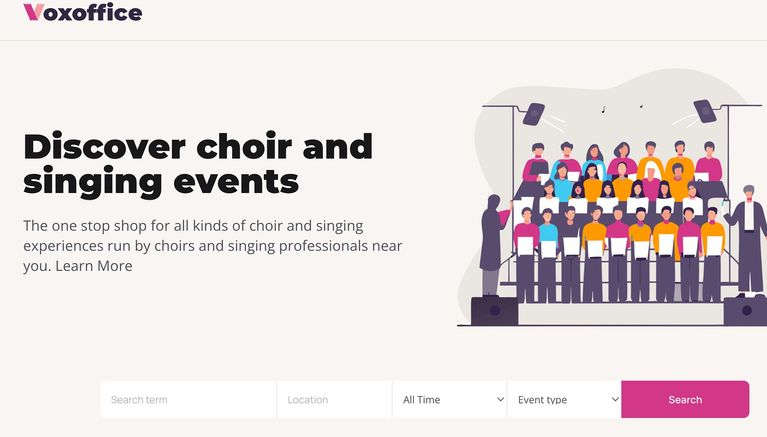Click the one stop shop description paragraph
Image resolution: width=767 pixels, height=437 pixels.
[x=213, y=245]
